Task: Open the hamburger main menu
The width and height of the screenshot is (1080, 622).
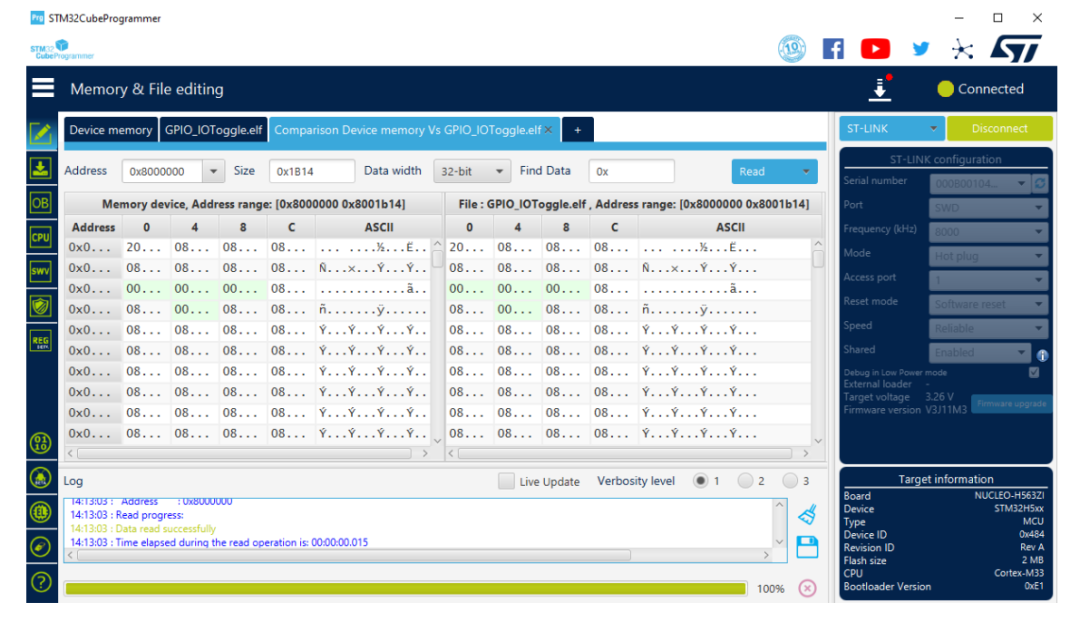Action: coord(43,88)
